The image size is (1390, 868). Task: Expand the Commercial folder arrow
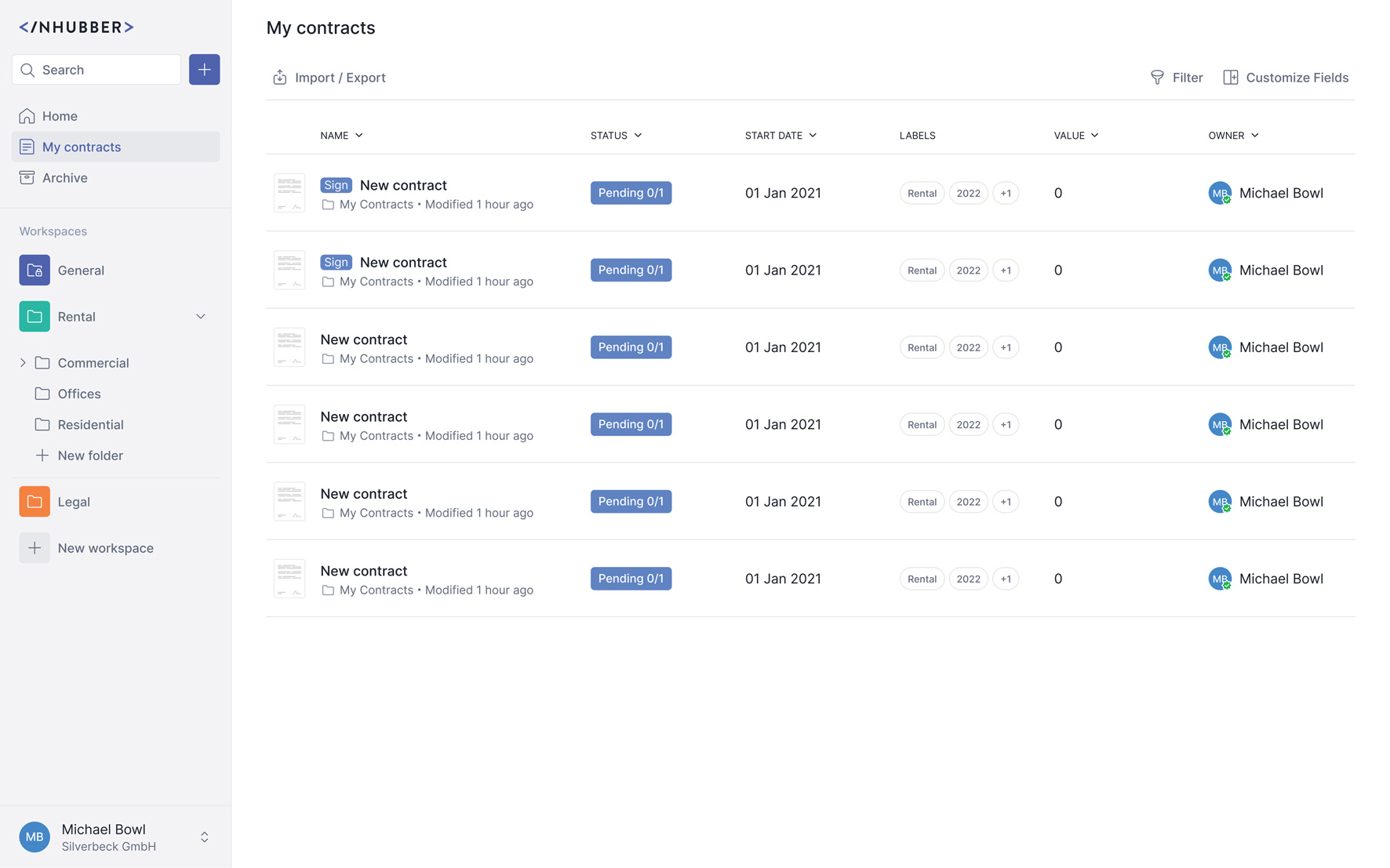click(x=23, y=363)
